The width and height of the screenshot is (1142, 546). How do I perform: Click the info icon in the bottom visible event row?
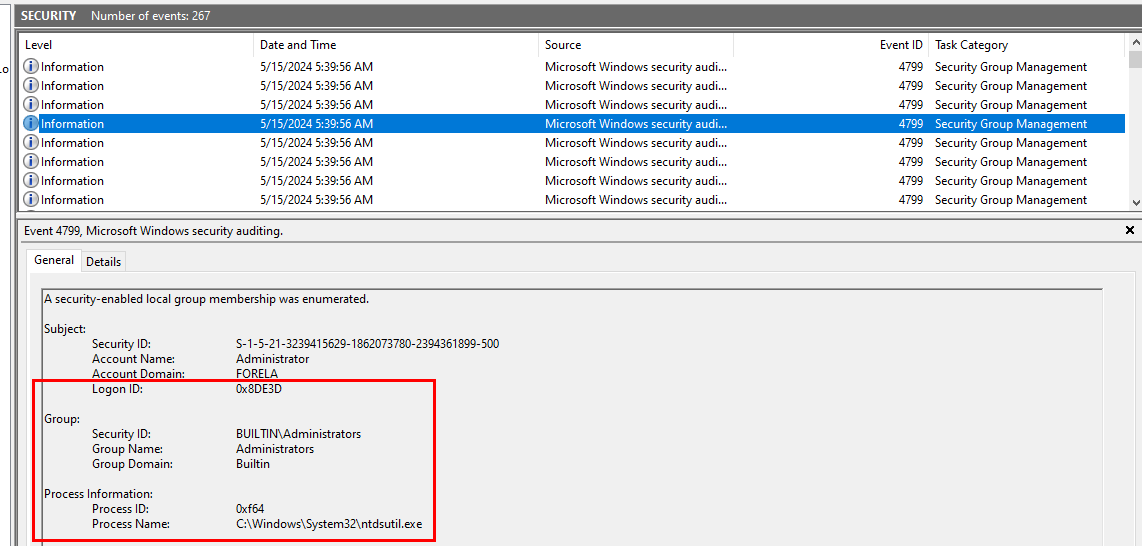tap(30, 200)
